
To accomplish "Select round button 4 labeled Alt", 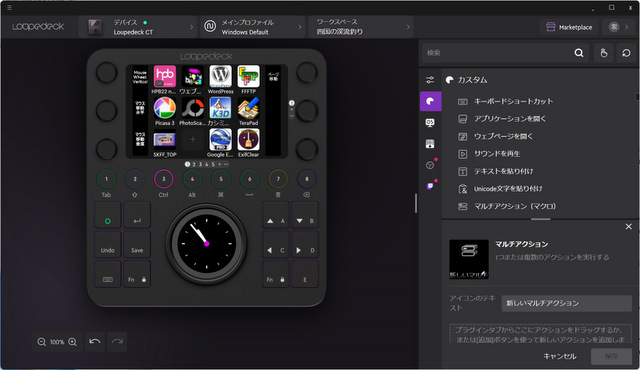I will pos(192,179).
